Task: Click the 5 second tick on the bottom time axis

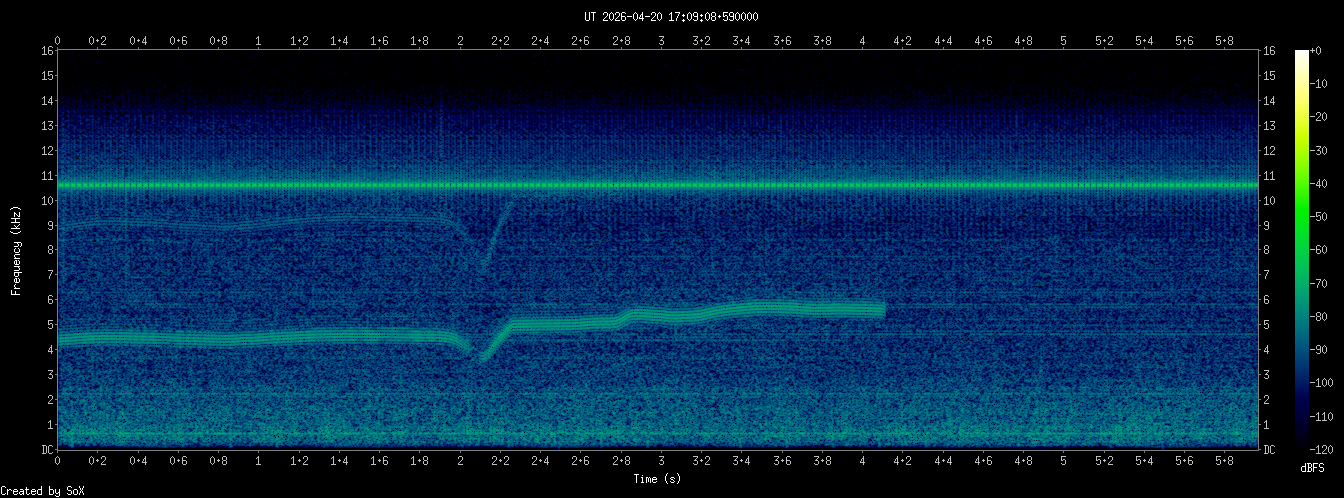Action: (x=1064, y=462)
